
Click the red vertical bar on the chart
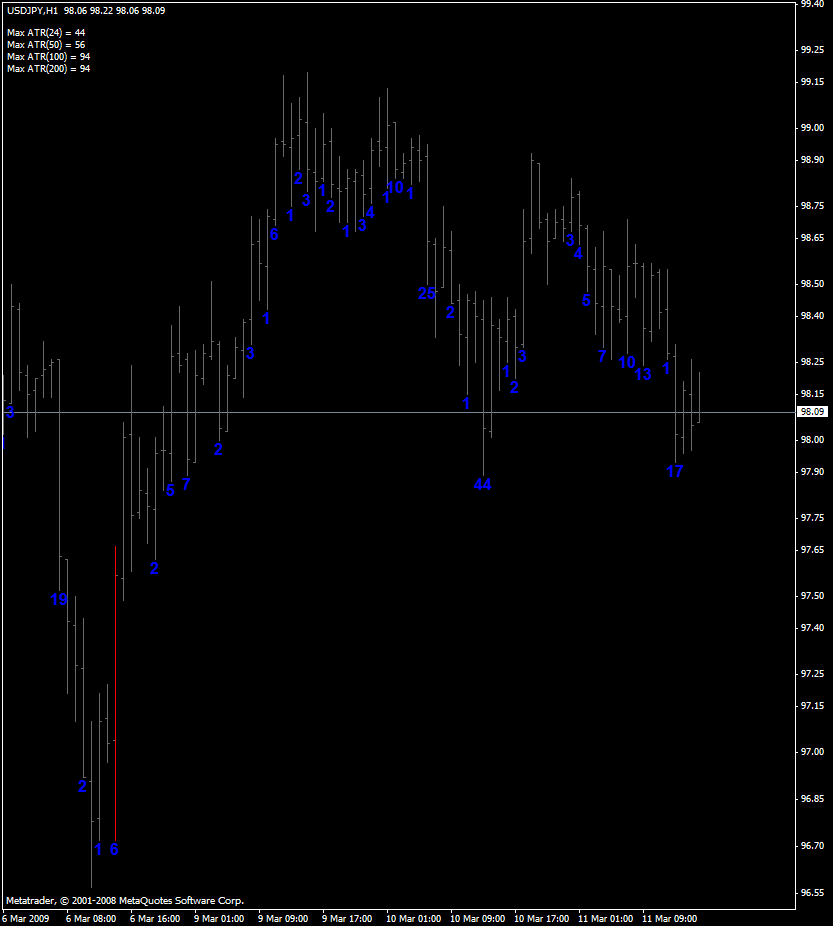pos(116,693)
